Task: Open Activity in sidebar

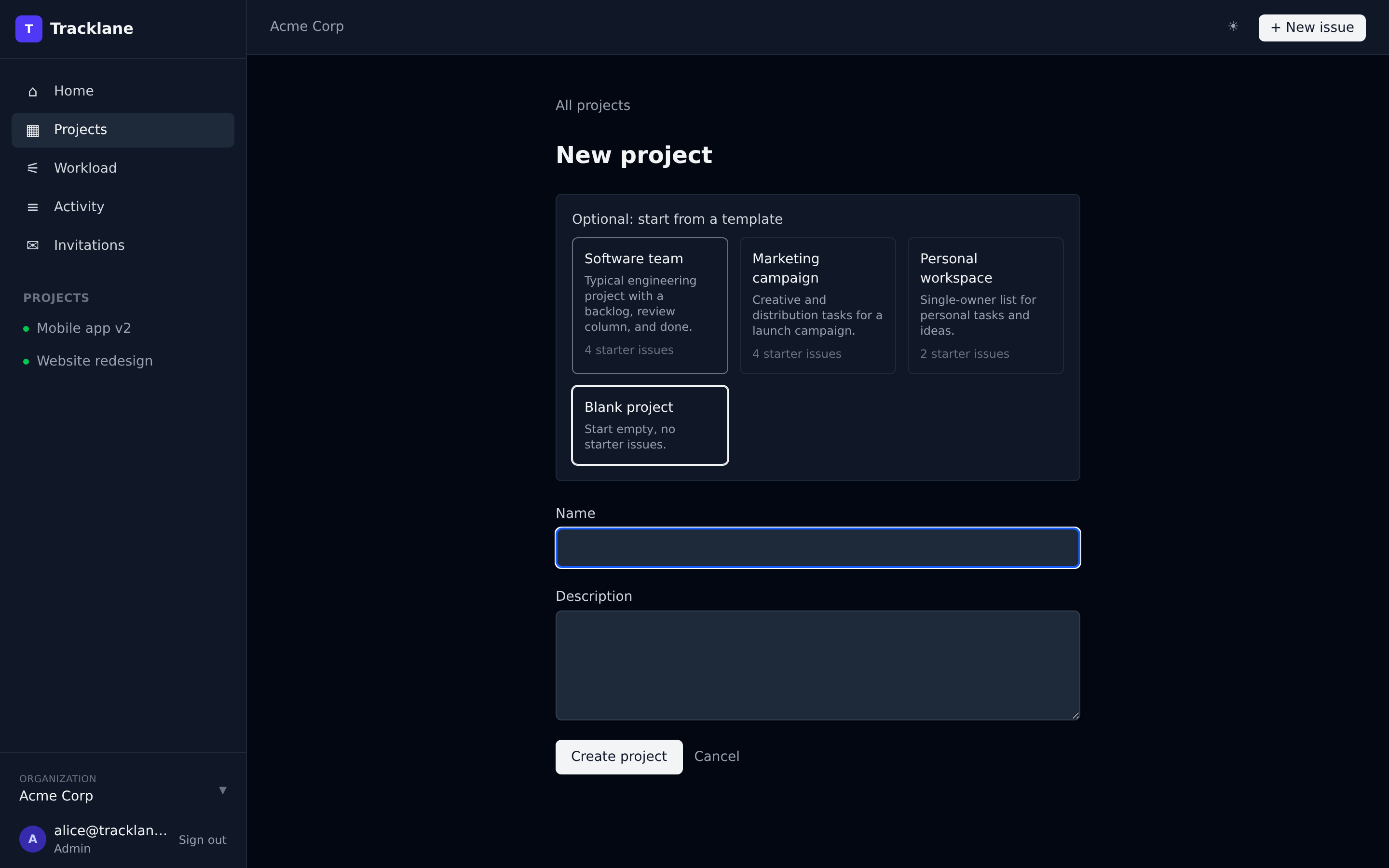Action: click(123, 207)
